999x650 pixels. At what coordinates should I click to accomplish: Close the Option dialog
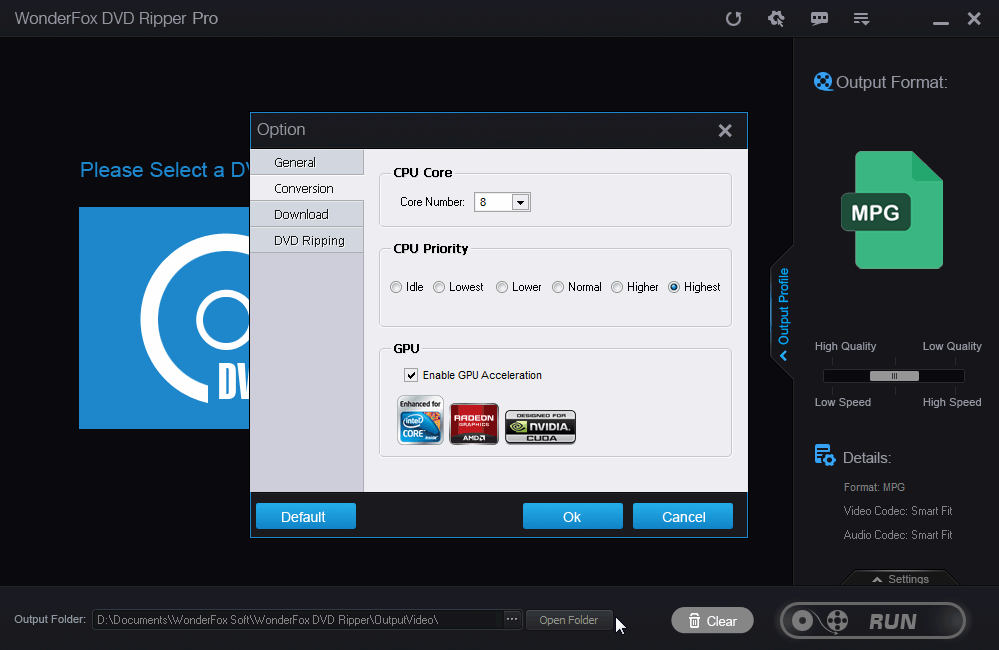click(x=725, y=131)
